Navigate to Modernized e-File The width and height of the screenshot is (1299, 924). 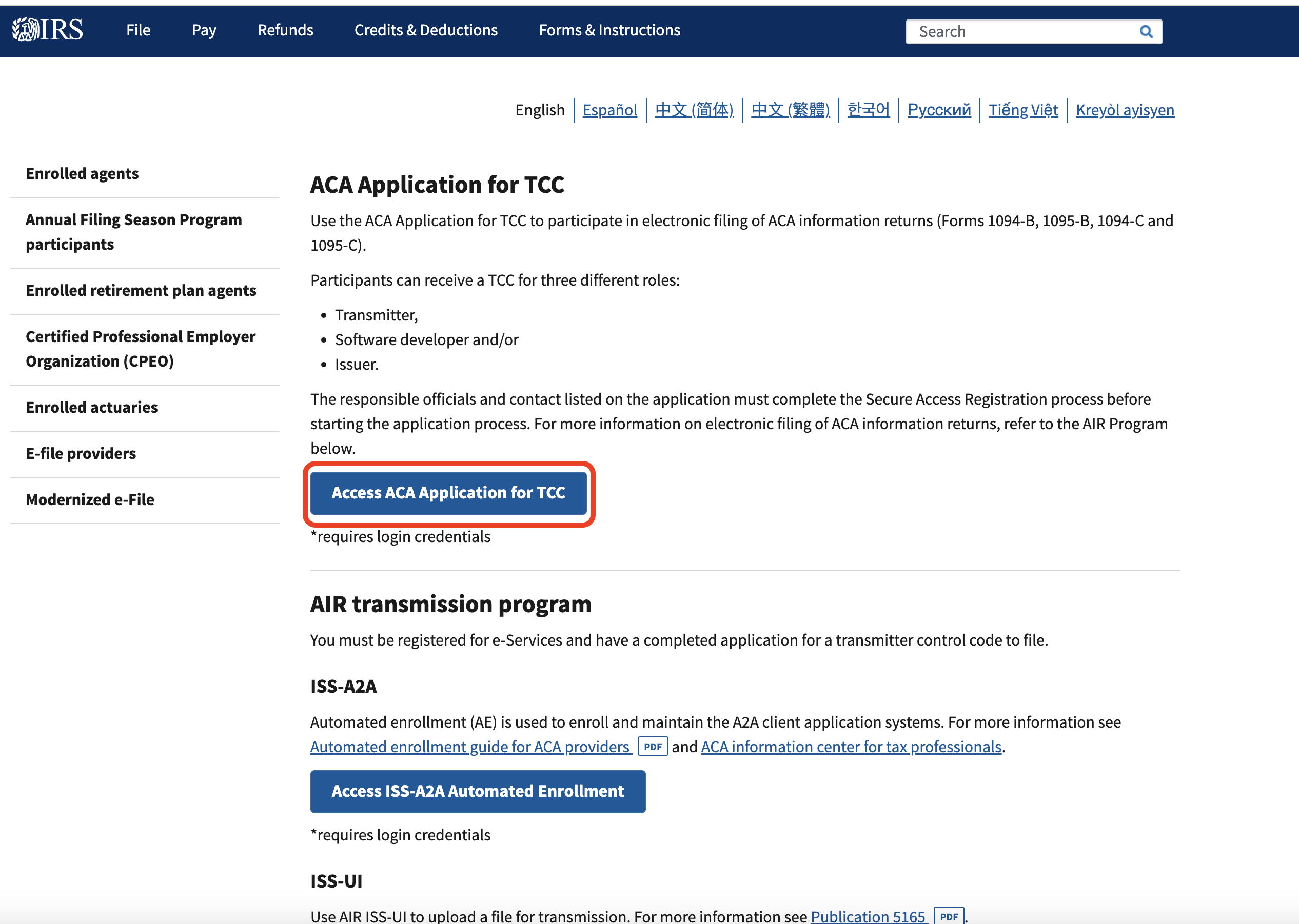pos(89,499)
